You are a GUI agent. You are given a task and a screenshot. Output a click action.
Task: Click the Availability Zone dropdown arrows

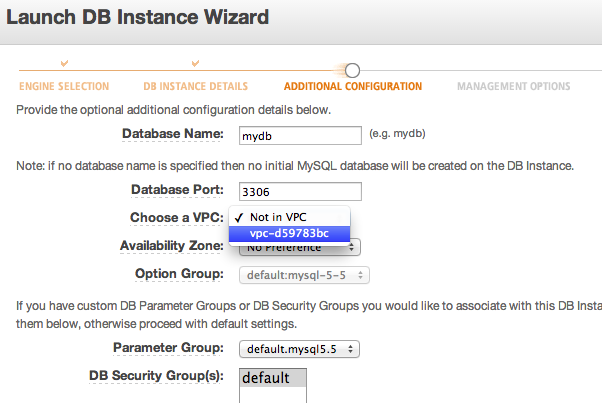pyautogui.click(x=351, y=248)
